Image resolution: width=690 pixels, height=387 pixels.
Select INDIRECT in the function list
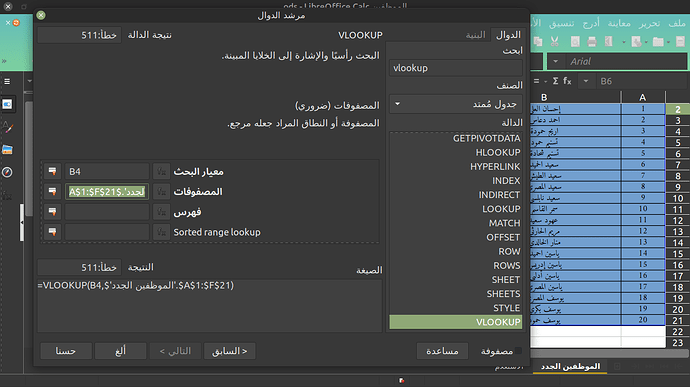(x=455, y=195)
